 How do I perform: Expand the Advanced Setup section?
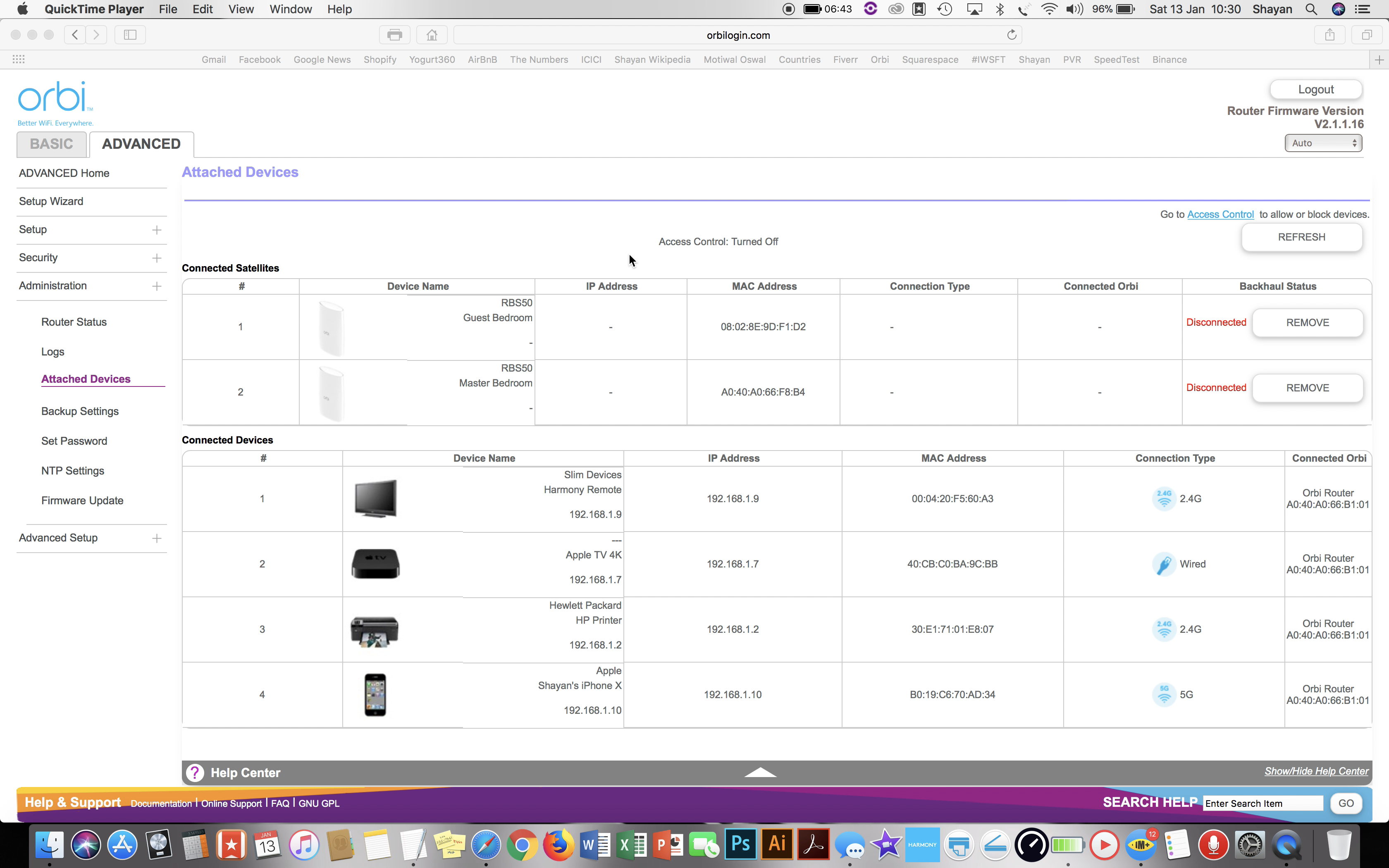click(x=156, y=538)
